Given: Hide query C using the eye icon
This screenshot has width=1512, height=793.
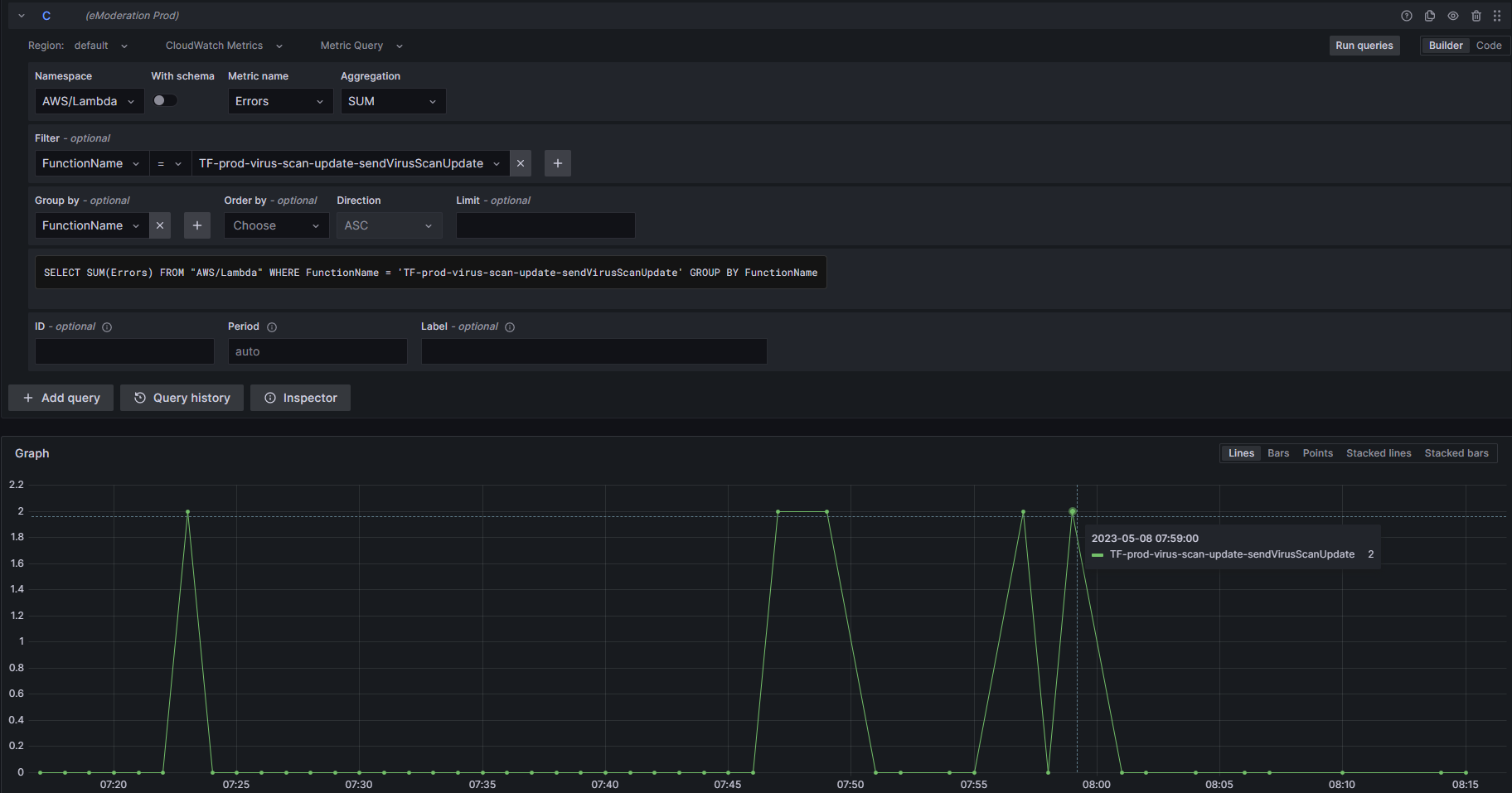Looking at the screenshot, I should [x=1453, y=15].
